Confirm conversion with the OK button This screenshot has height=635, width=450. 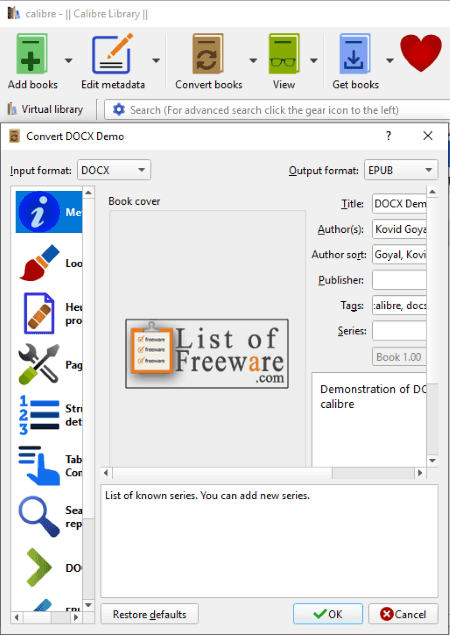click(x=328, y=614)
